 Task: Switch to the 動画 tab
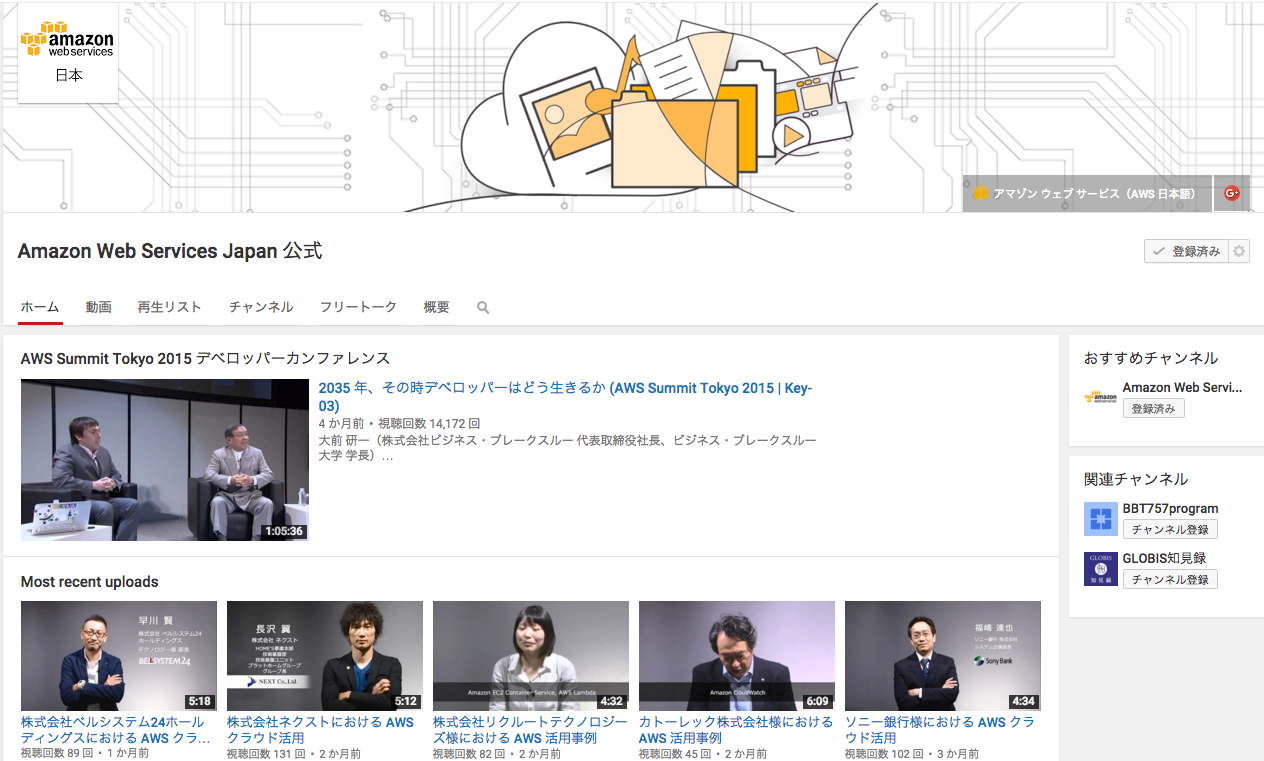pos(98,307)
